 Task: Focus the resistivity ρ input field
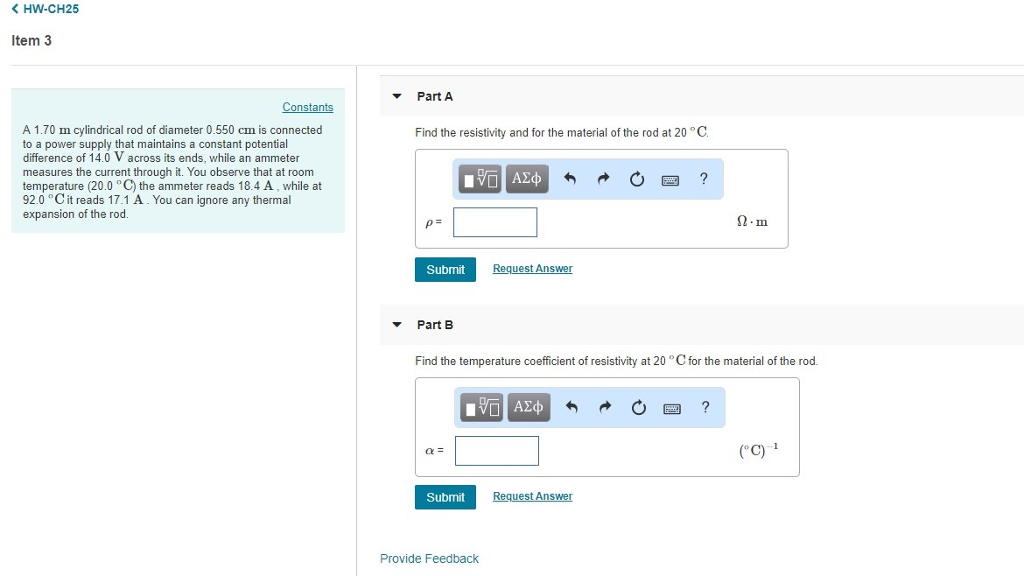[495, 222]
